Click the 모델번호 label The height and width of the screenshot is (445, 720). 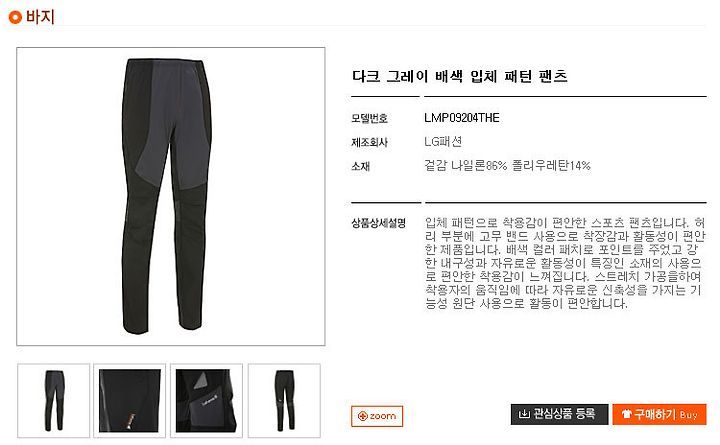tap(370, 118)
